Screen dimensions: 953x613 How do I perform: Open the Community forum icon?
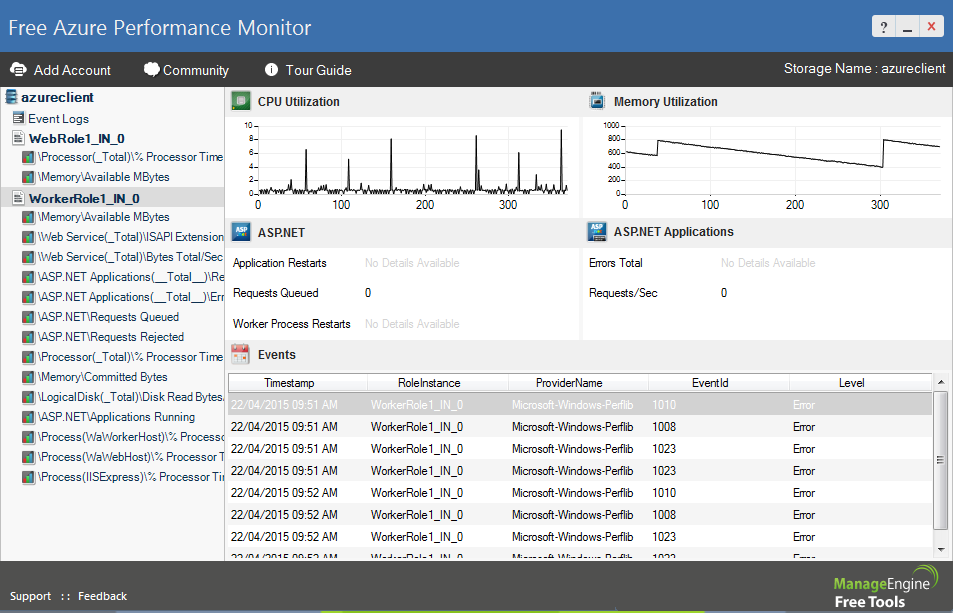[152, 70]
